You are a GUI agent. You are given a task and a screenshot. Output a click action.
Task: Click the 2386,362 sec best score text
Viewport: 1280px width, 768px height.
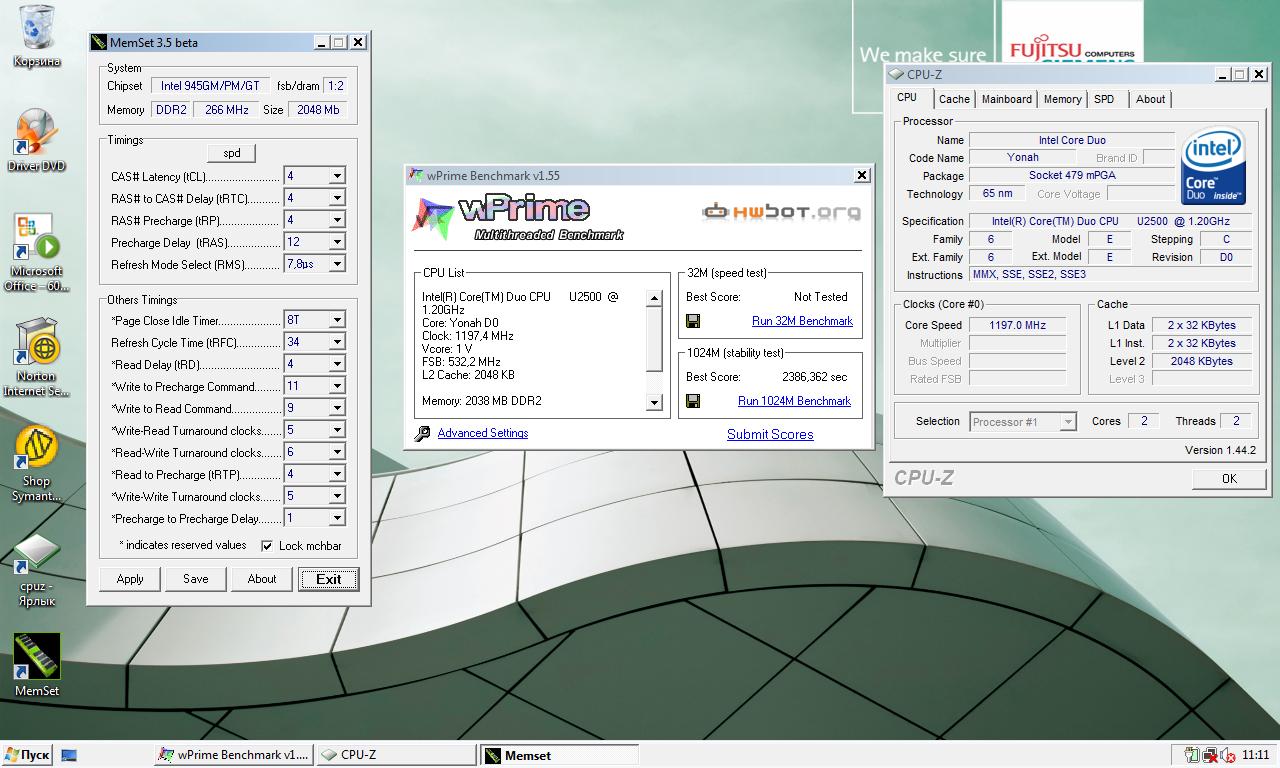[814, 377]
